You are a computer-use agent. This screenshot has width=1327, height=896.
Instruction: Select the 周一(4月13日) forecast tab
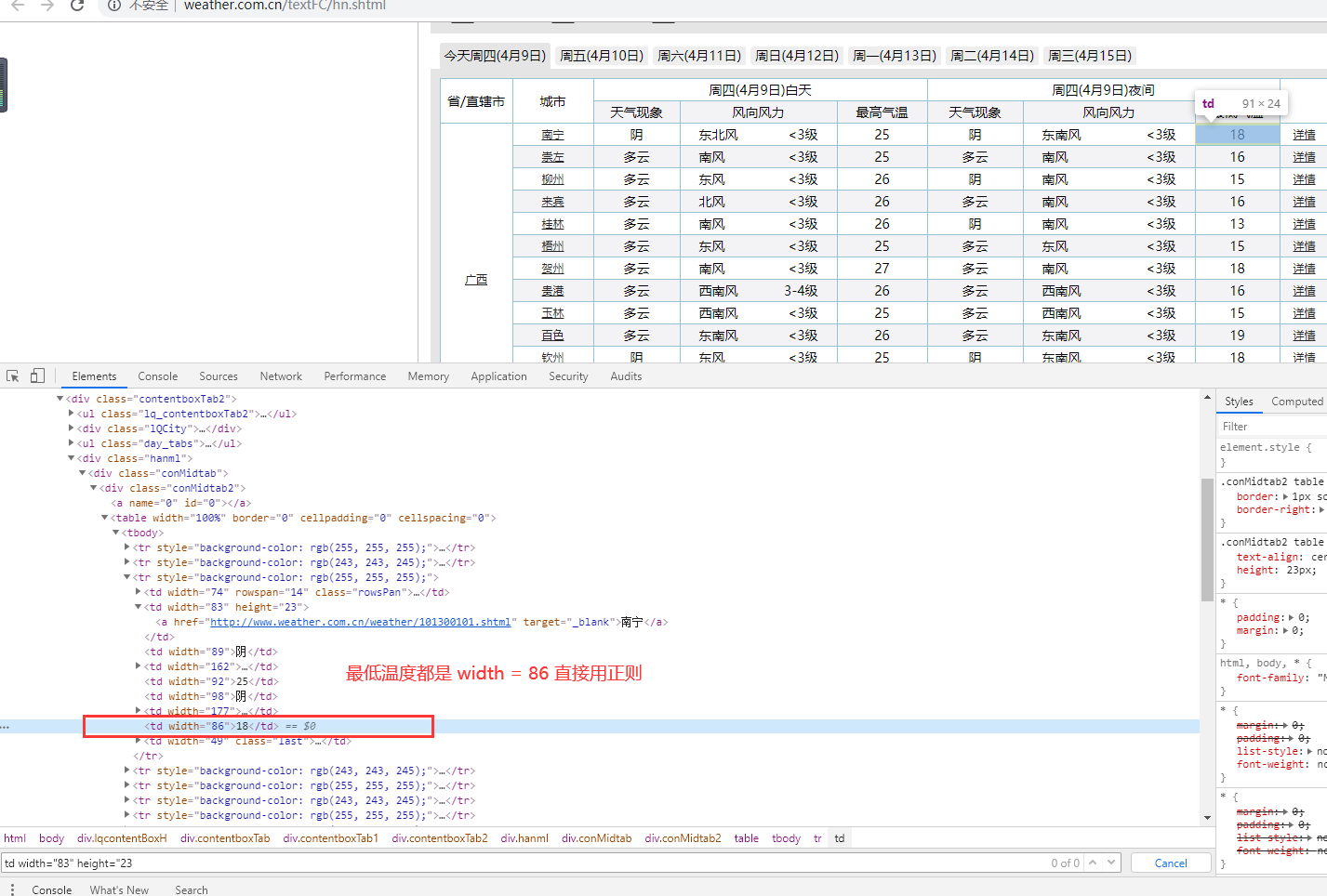895,56
